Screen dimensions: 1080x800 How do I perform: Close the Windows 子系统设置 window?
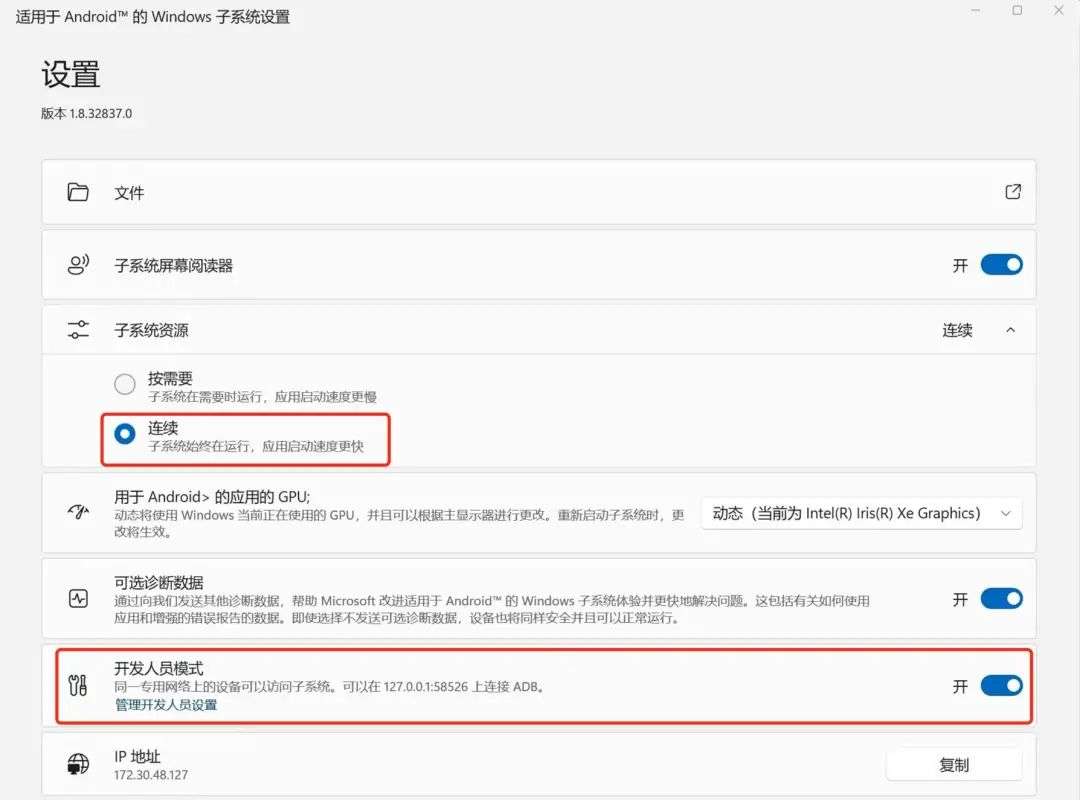click(x=1059, y=10)
